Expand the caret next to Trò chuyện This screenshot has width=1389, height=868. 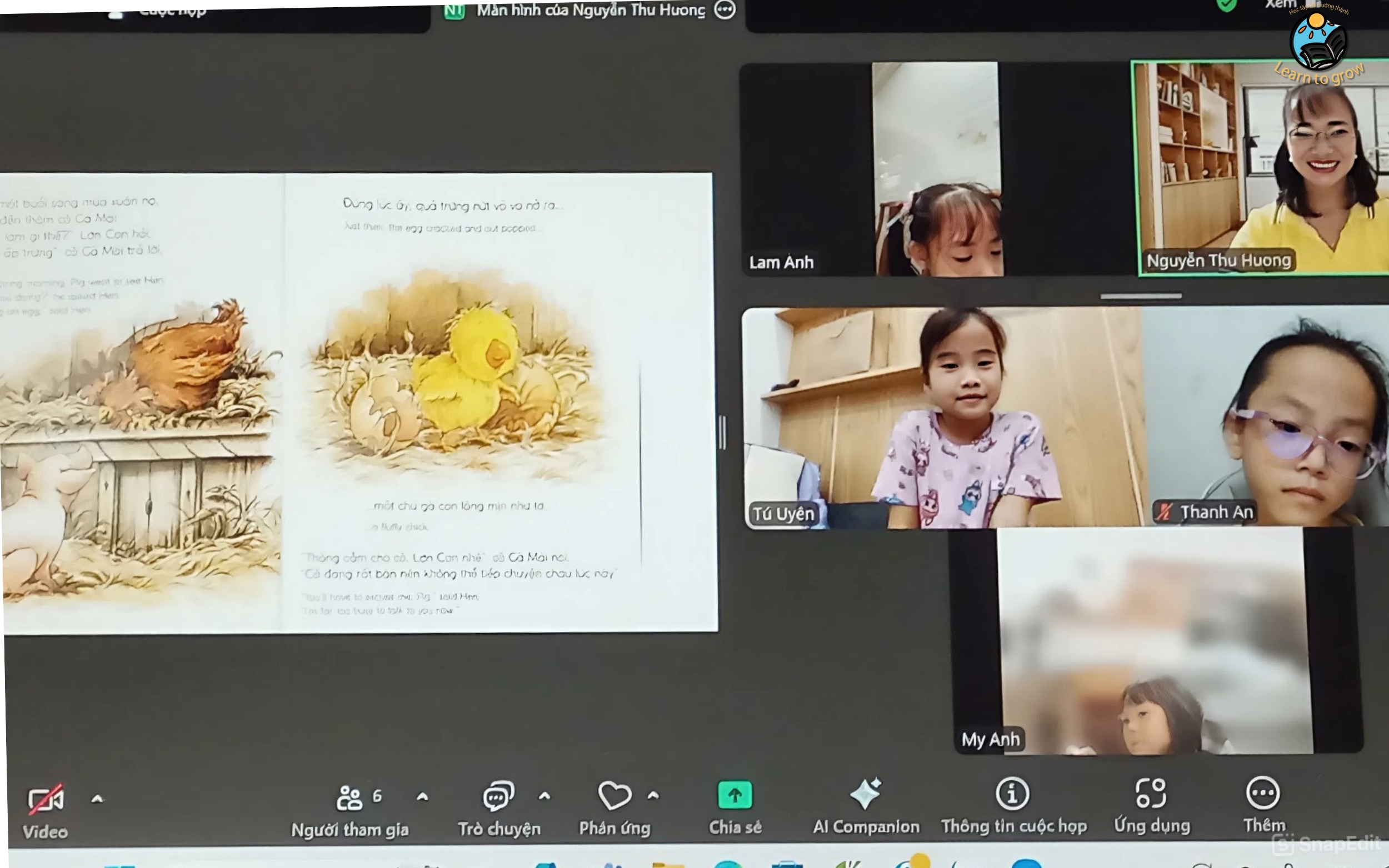click(544, 796)
